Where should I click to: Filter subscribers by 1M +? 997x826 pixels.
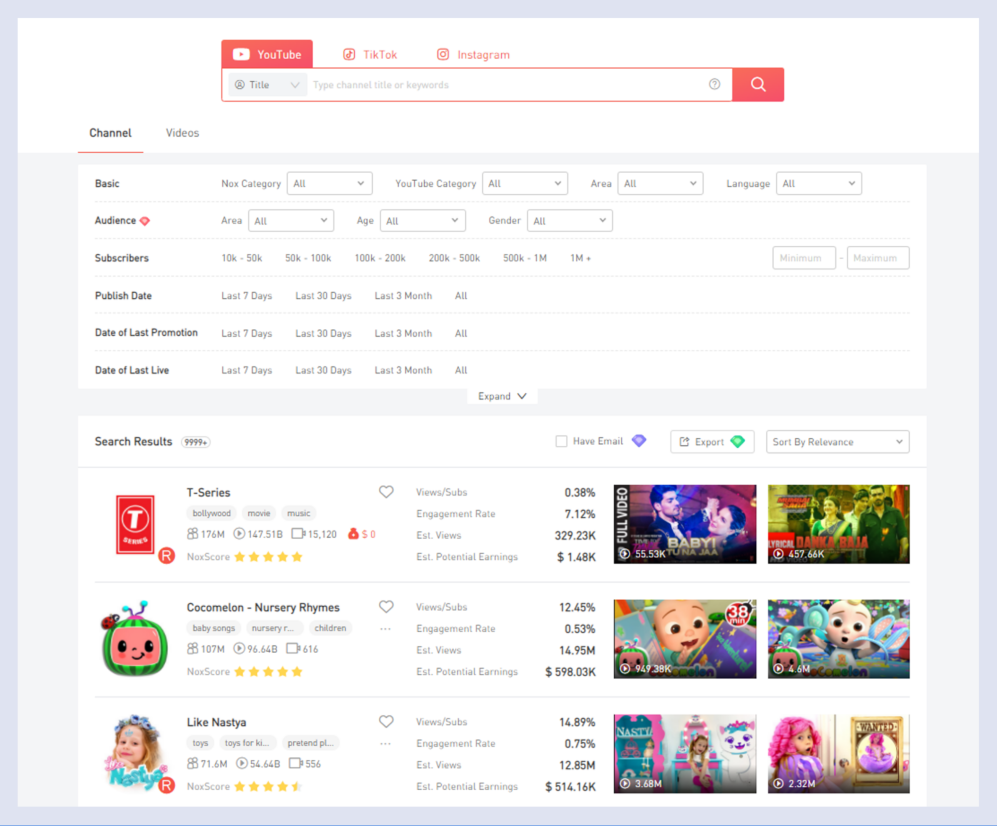[x=581, y=258]
